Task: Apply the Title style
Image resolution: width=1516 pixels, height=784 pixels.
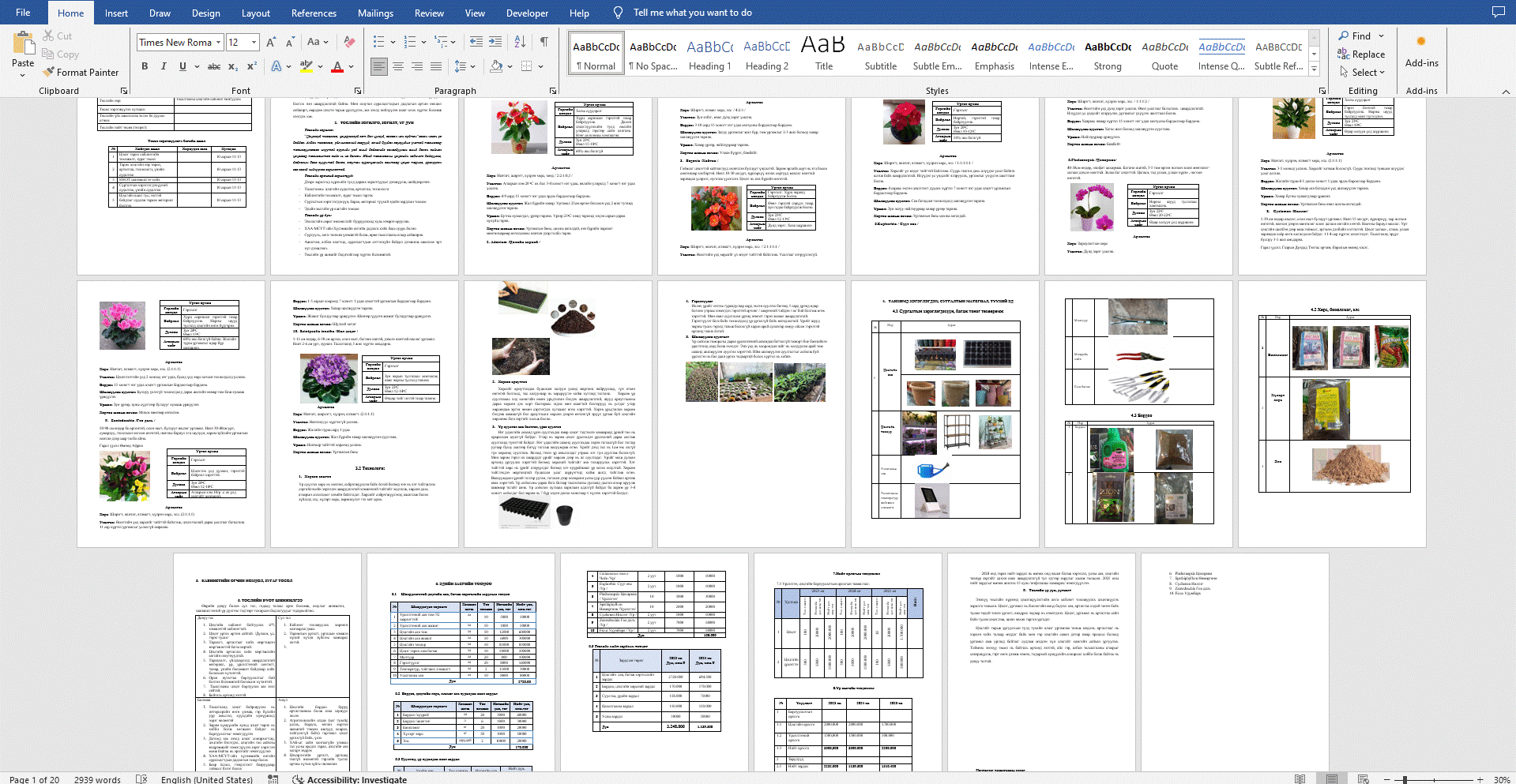Action: 824,54
